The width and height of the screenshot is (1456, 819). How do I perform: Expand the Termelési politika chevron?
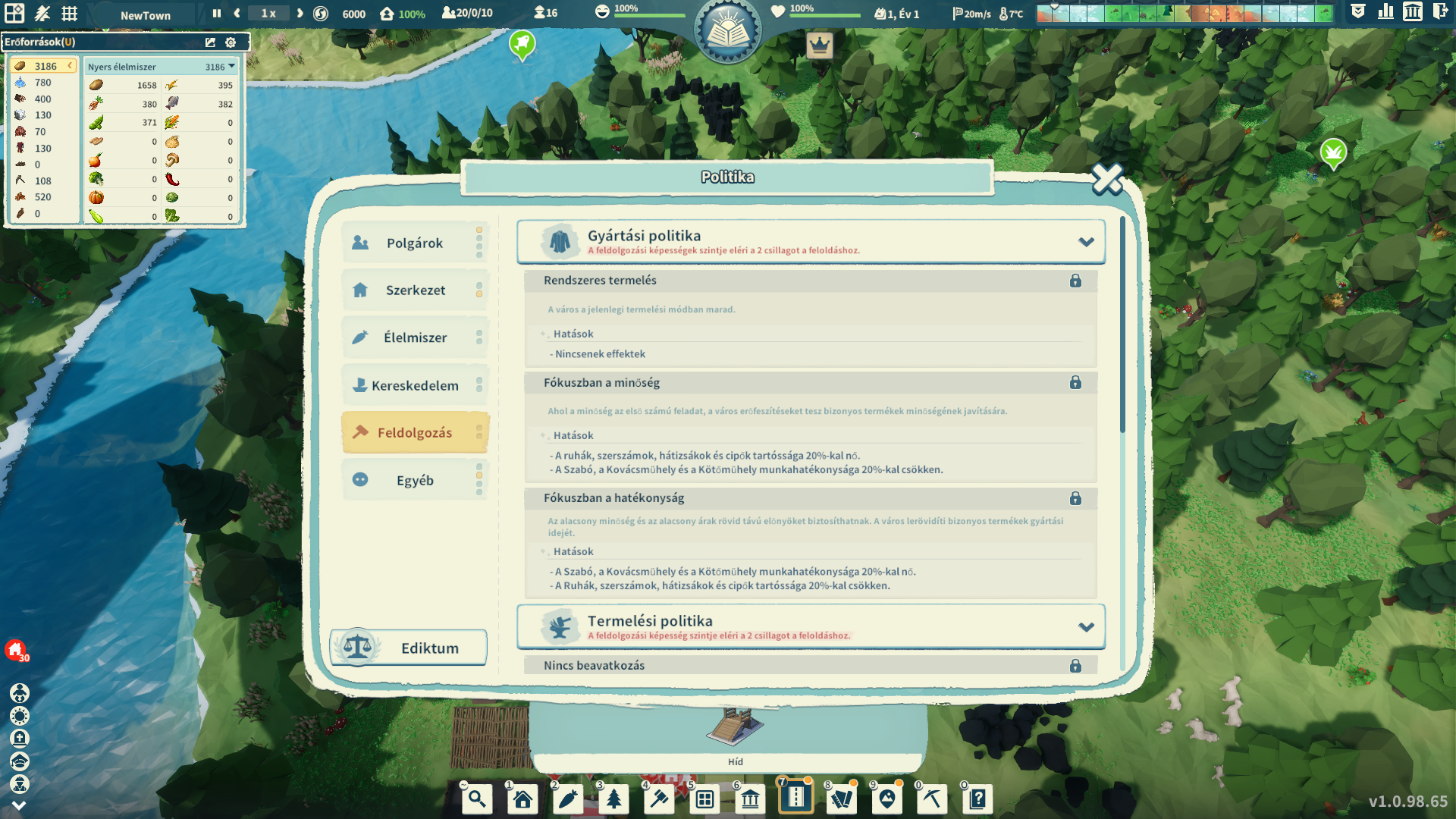pyautogui.click(x=1086, y=627)
